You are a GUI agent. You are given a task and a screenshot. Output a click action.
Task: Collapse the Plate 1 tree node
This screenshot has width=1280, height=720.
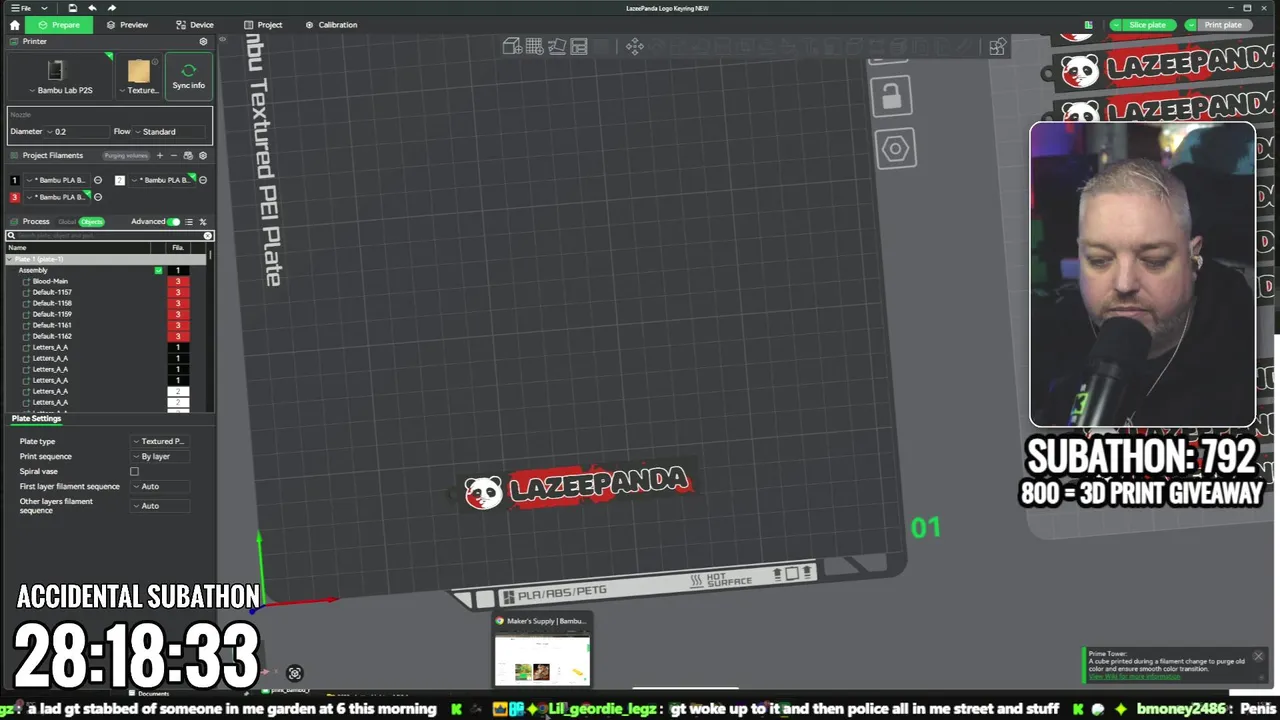click(10, 259)
